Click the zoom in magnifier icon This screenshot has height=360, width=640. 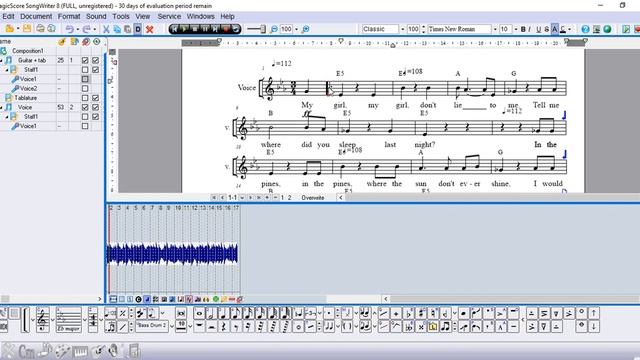coord(305,29)
